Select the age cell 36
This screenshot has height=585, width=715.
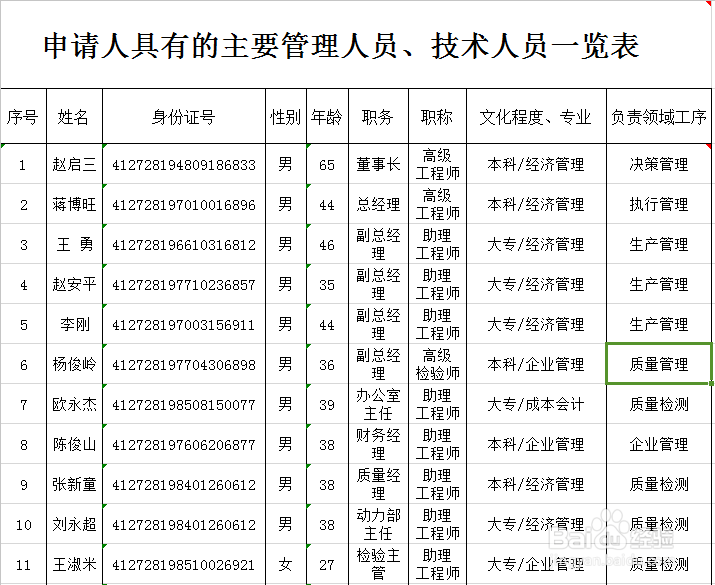click(x=327, y=365)
